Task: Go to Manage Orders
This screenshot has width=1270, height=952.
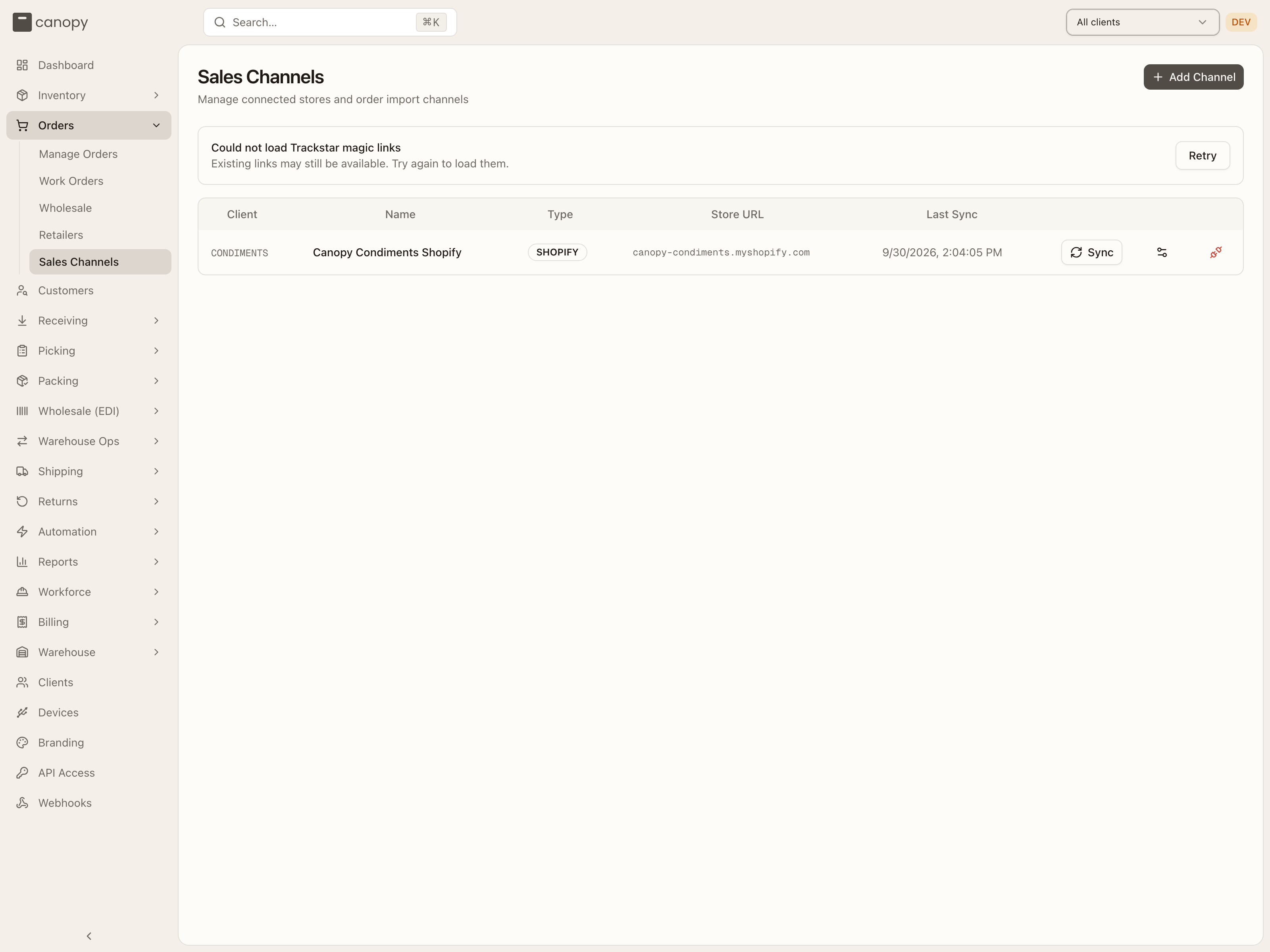Action: pyautogui.click(x=100, y=154)
